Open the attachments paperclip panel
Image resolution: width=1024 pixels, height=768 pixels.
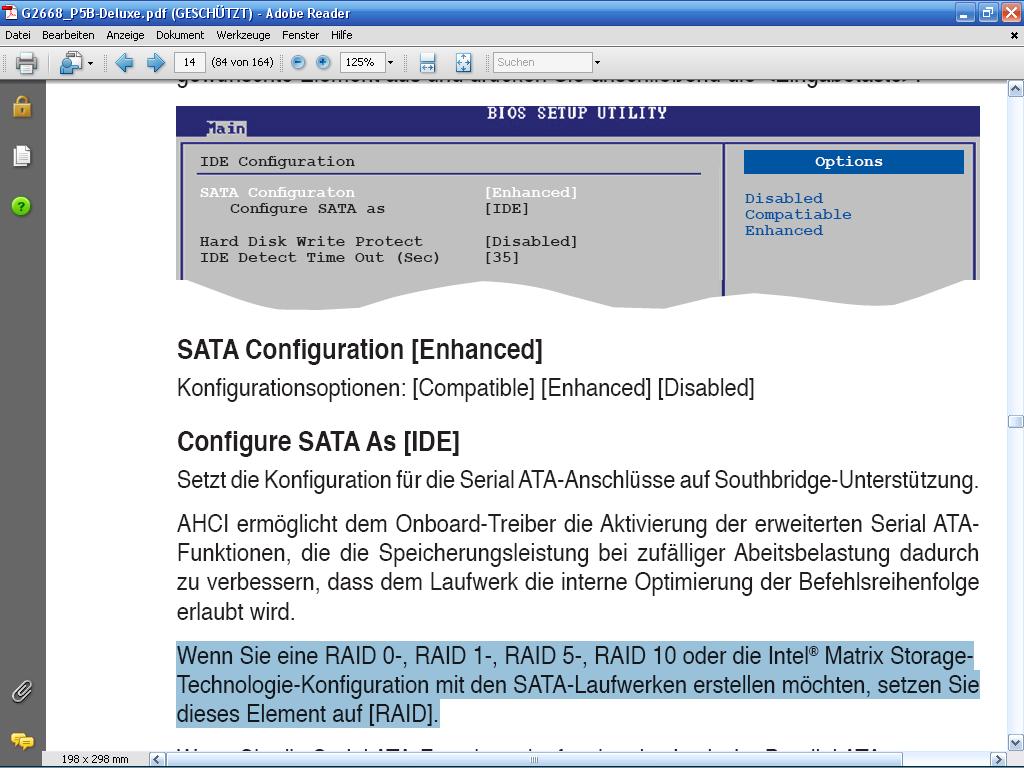click(x=22, y=691)
